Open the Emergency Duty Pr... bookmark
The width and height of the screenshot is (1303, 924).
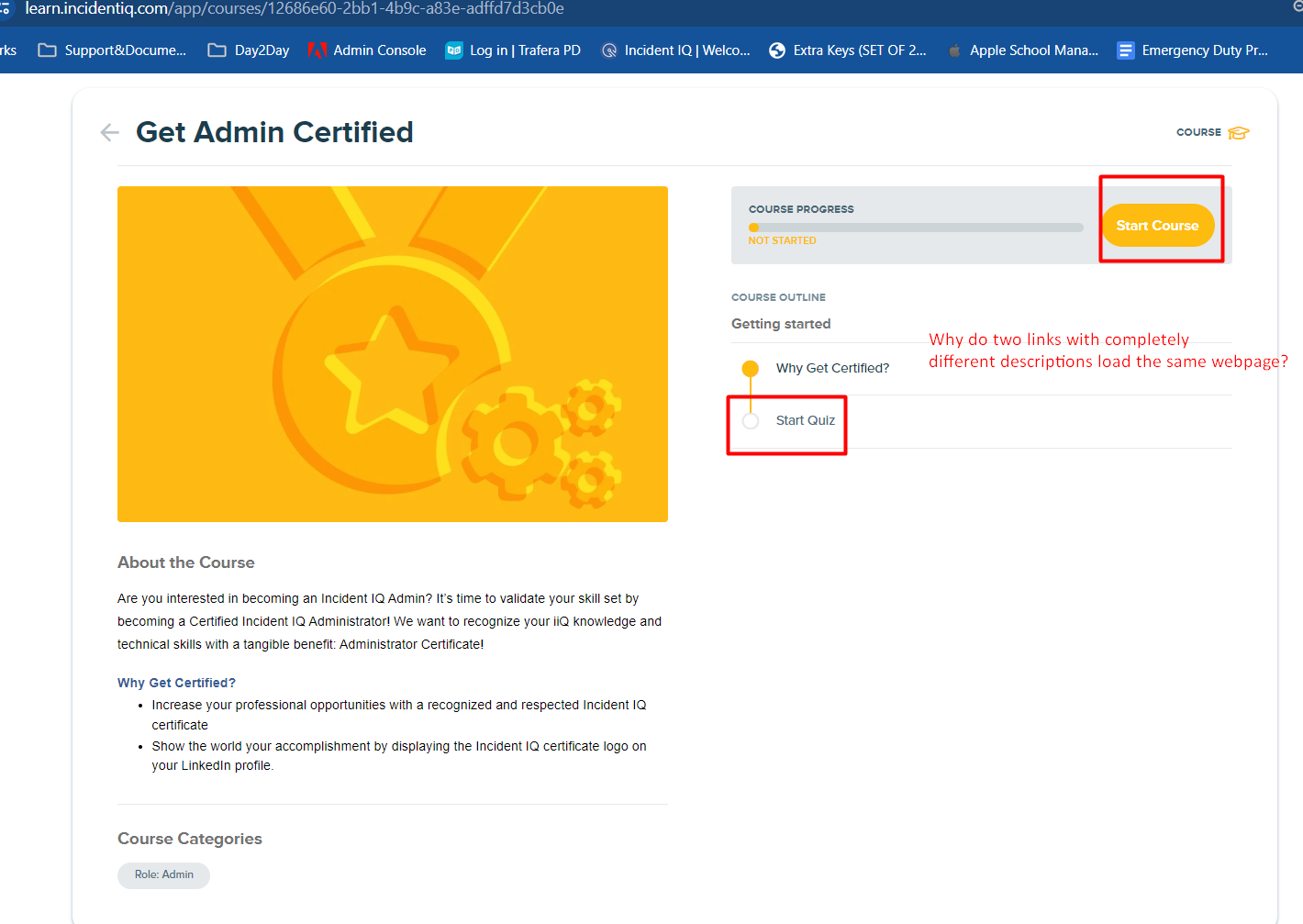[1193, 50]
